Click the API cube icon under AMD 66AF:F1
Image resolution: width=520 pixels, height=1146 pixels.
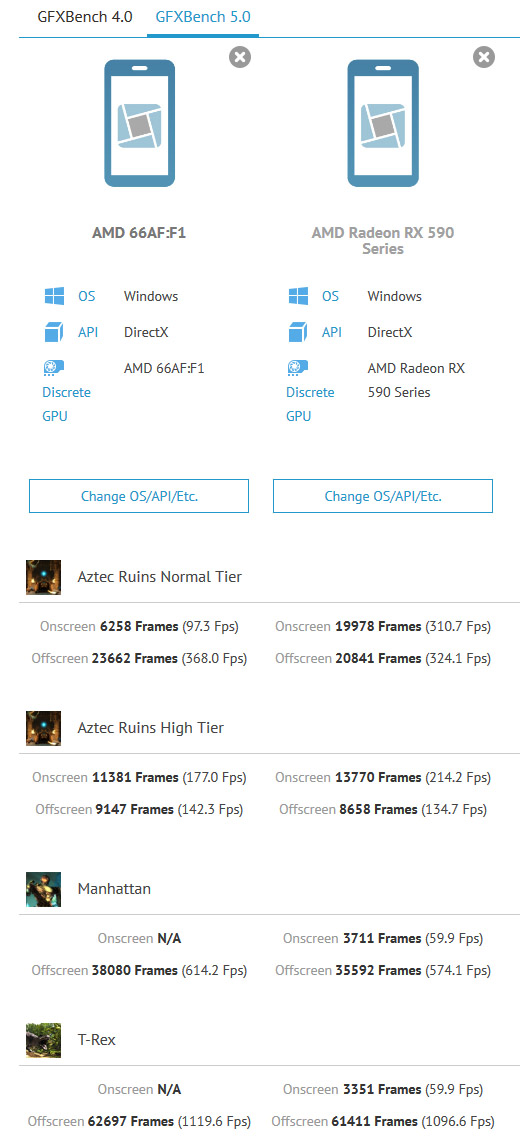click(x=54, y=332)
